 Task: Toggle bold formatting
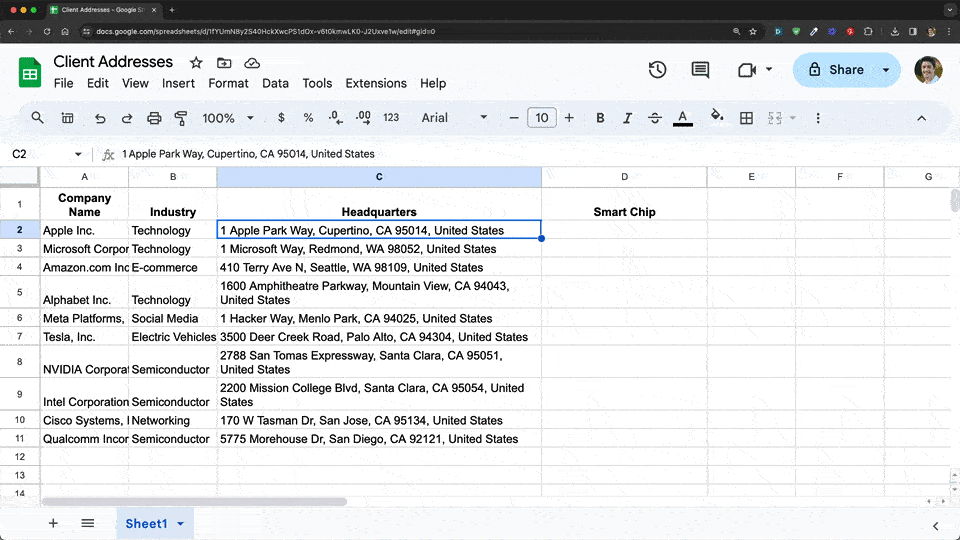pyautogui.click(x=600, y=118)
